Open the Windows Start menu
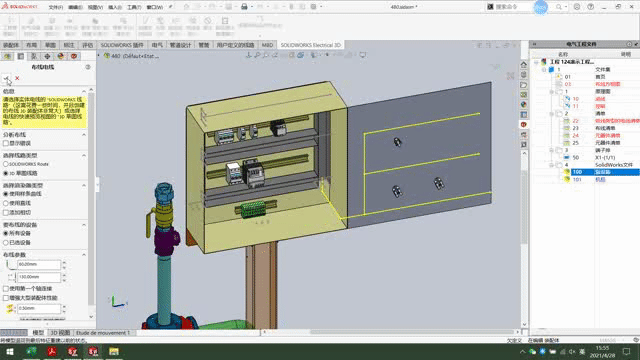Image resolution: width=640 pixels, height=360 pixels. pyautogui.click(x=10, y=351)
